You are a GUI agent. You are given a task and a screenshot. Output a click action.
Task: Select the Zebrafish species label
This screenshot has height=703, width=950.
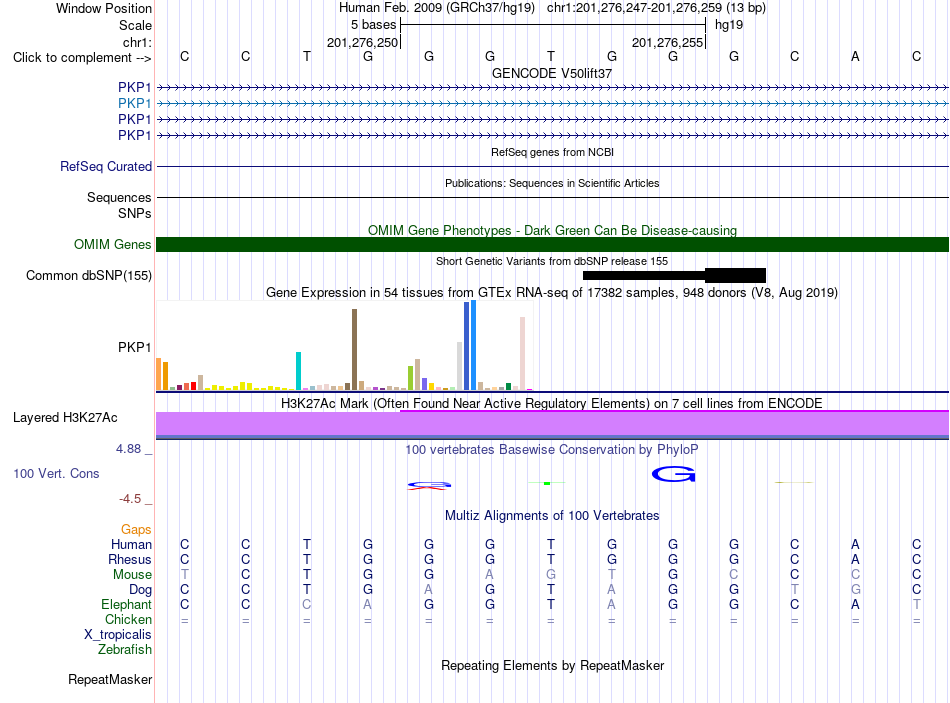click(x=125, y=649)
